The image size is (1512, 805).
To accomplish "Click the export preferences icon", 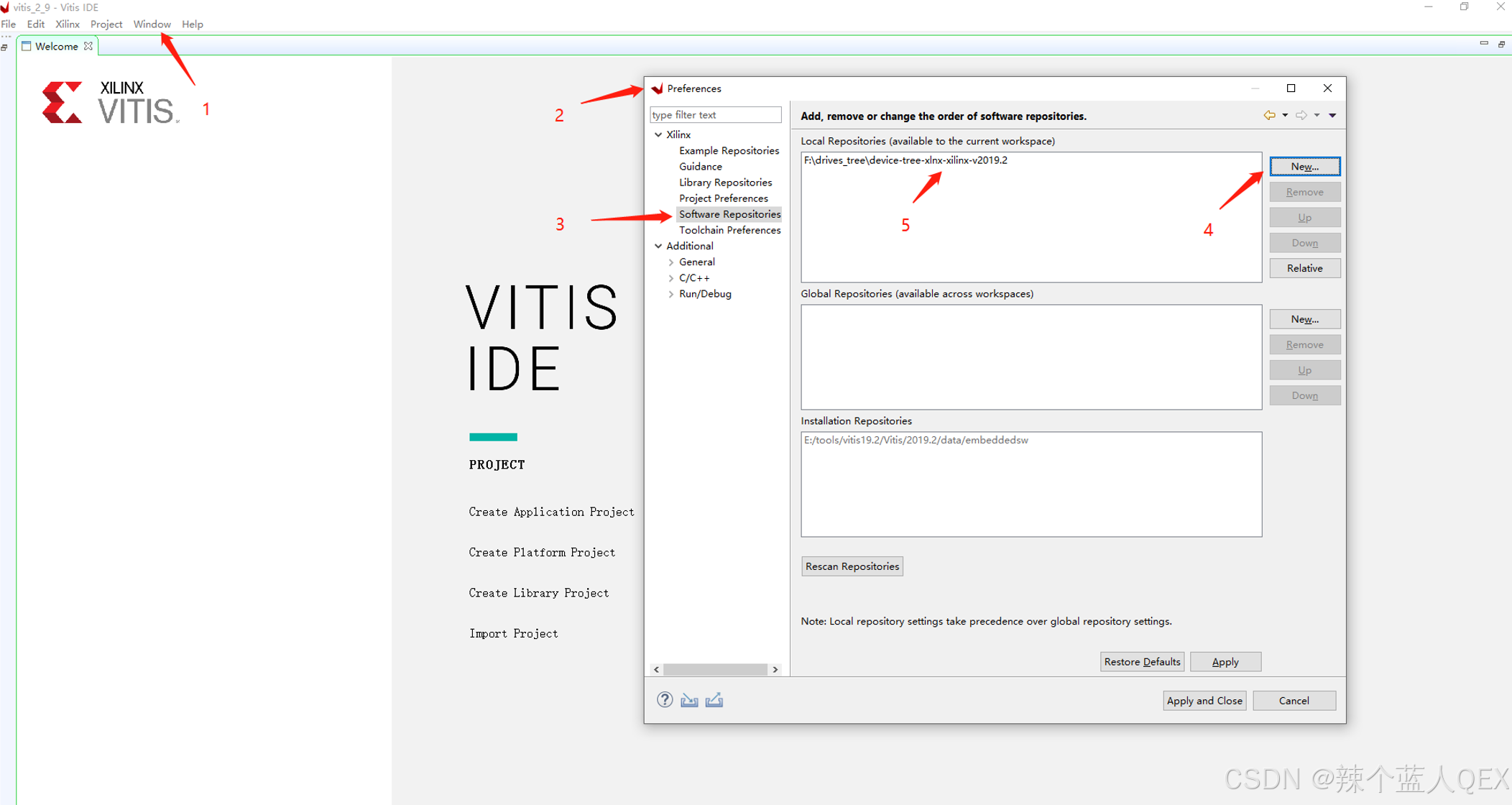I will coord(714,700).
